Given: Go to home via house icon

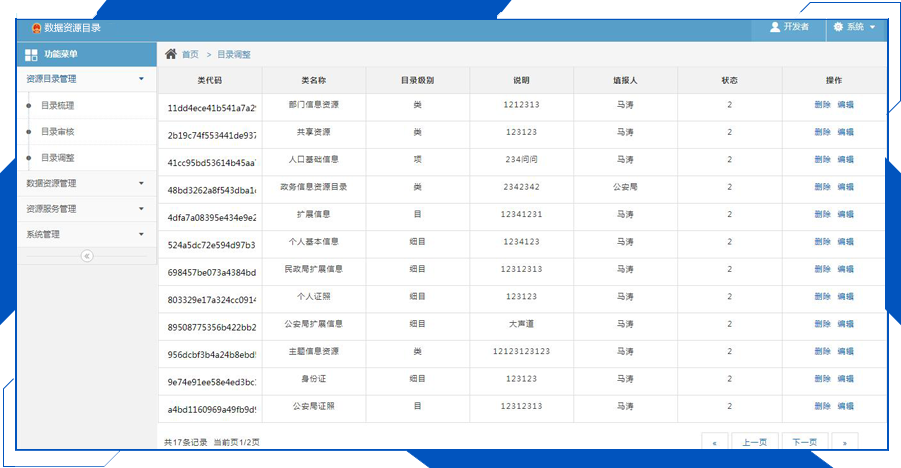Looking at the screenshot, I should pyautogui.click(x=171, y=54).
